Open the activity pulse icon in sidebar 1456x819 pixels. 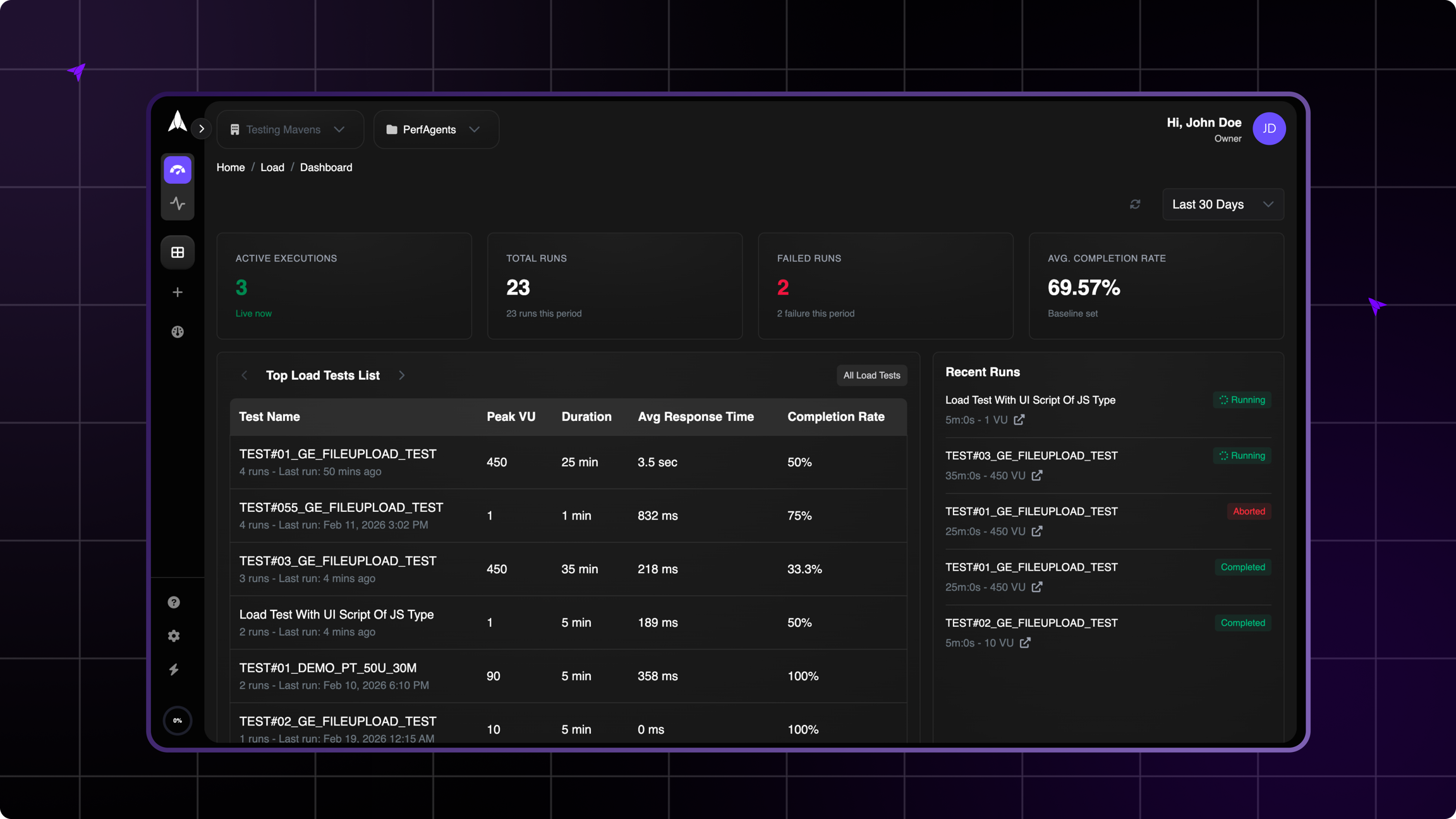point(178,203)
